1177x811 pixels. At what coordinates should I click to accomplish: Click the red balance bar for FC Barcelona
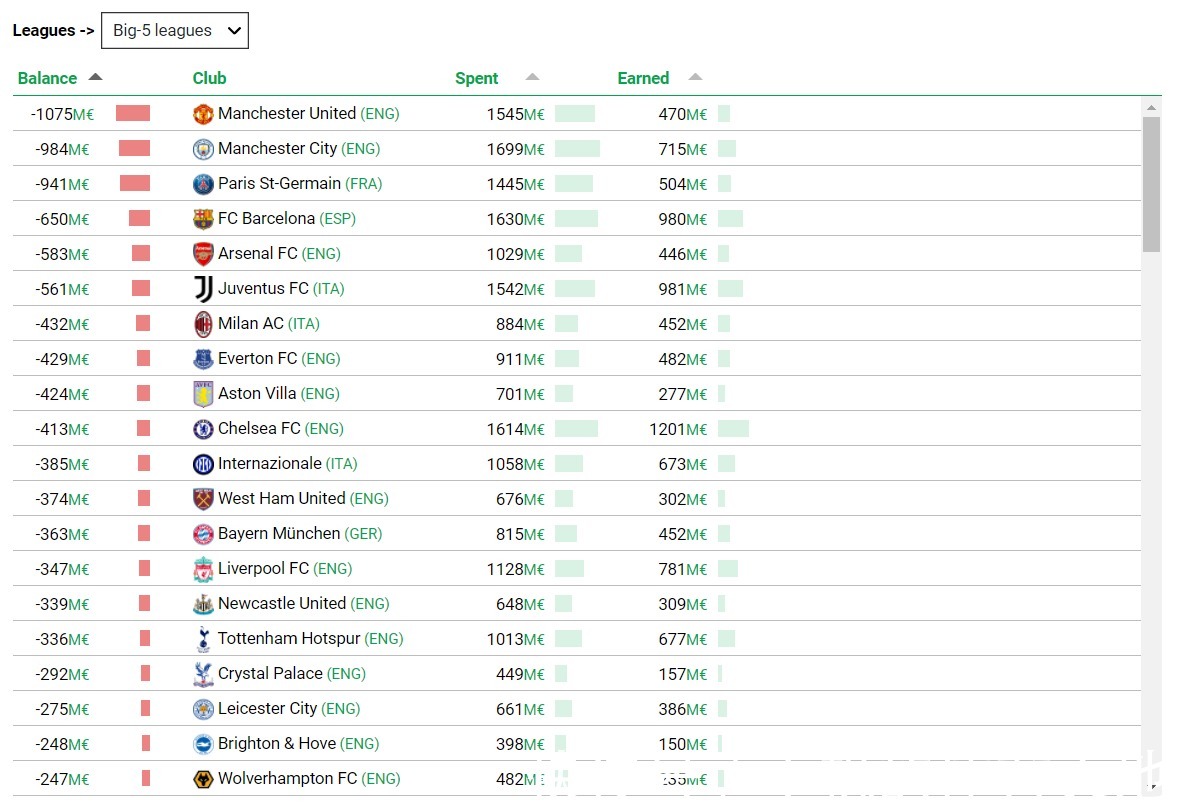(x=140, y=219)
